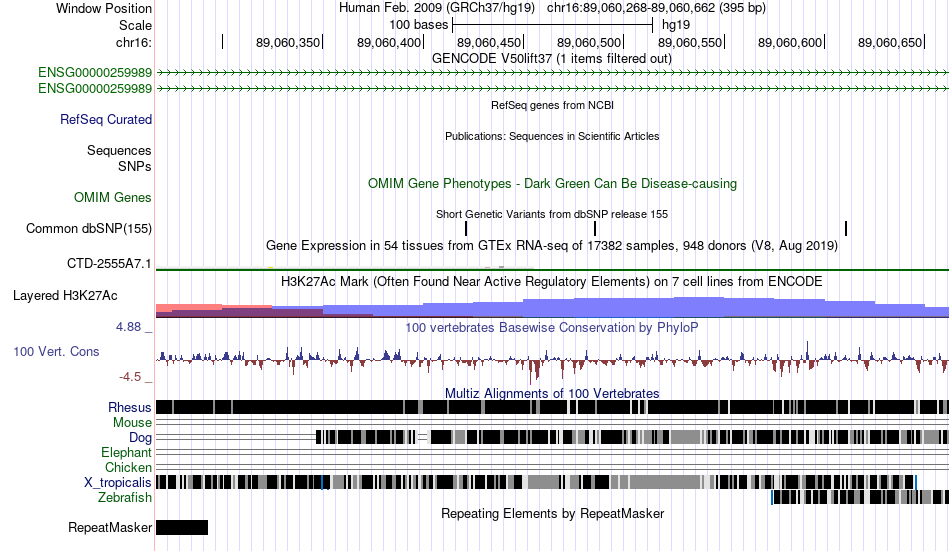
Task: Click the Dog alignment track blocks
Action: click(632, 437)
